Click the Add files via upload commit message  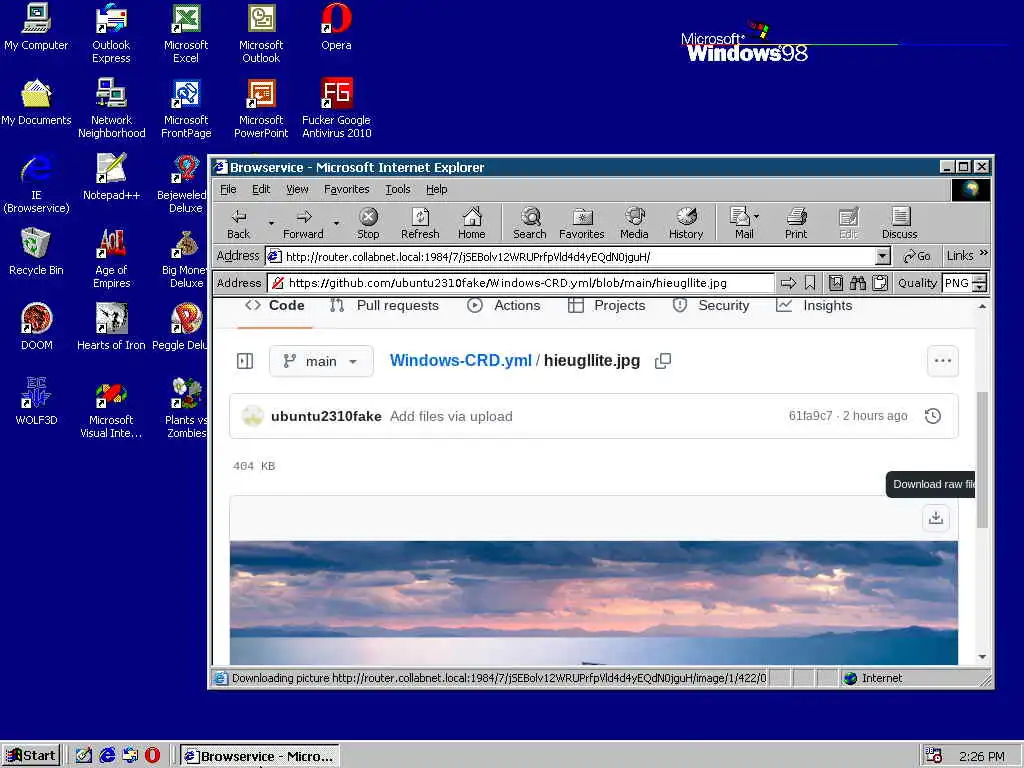pos(451,416)
